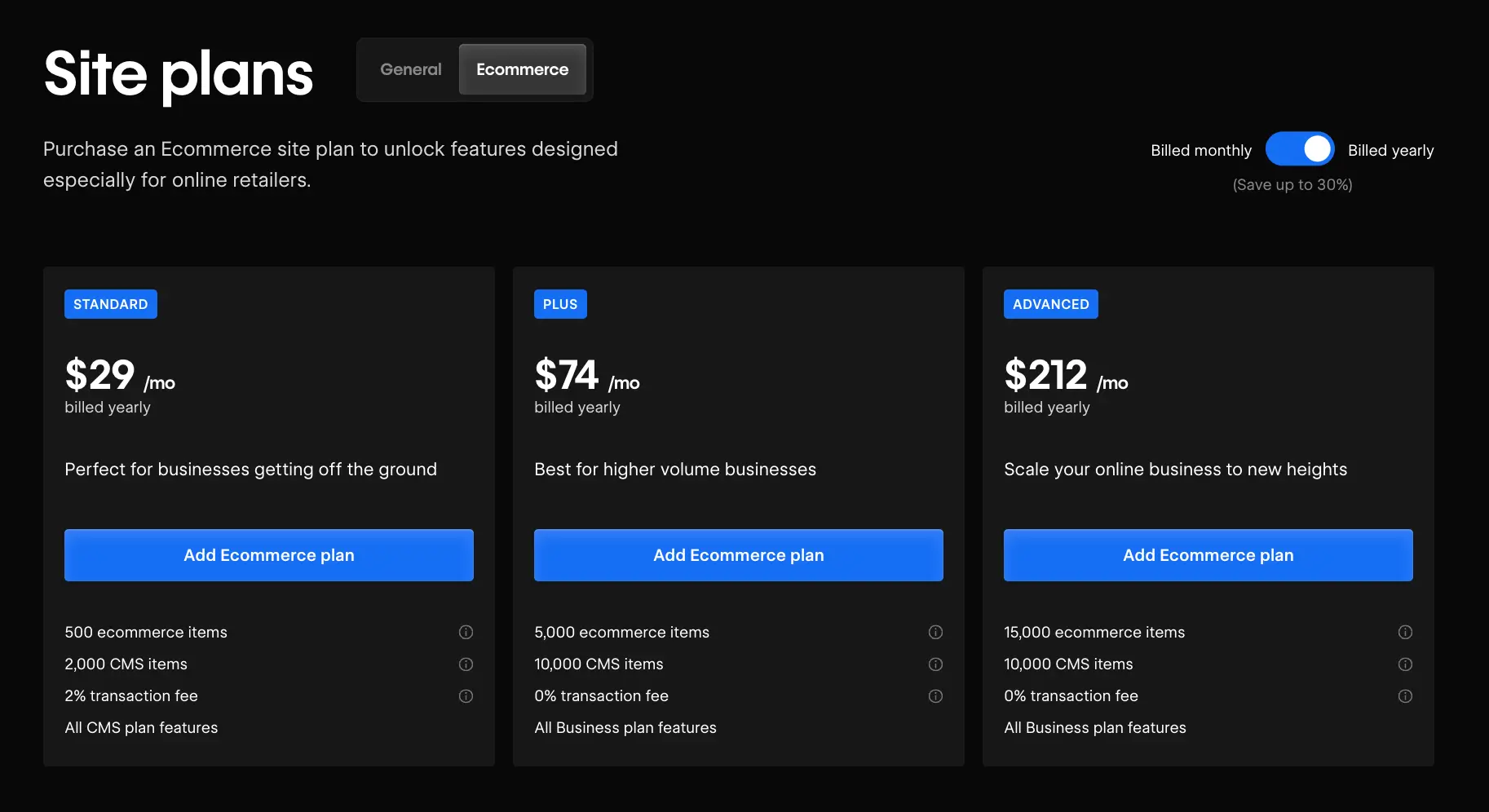Viewport: 1489px width, 812px height.
Task: Click 'All Business plan features' in Plus card
Action: [x=625, y=727]
